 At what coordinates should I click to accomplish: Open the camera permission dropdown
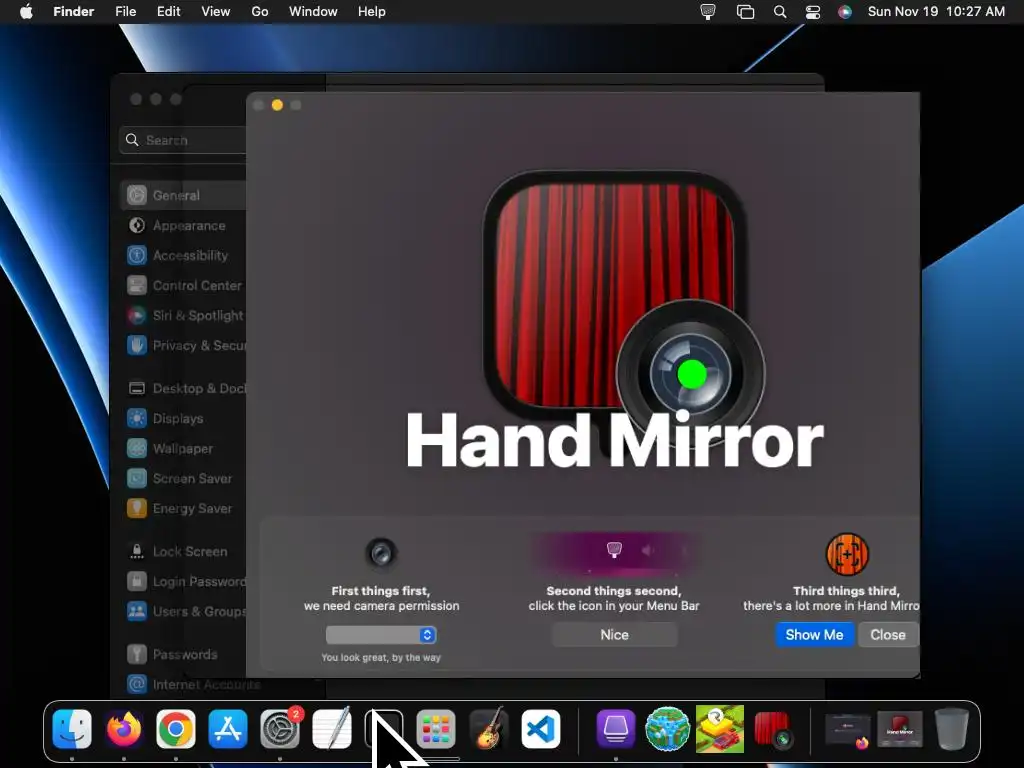[381, 635]
